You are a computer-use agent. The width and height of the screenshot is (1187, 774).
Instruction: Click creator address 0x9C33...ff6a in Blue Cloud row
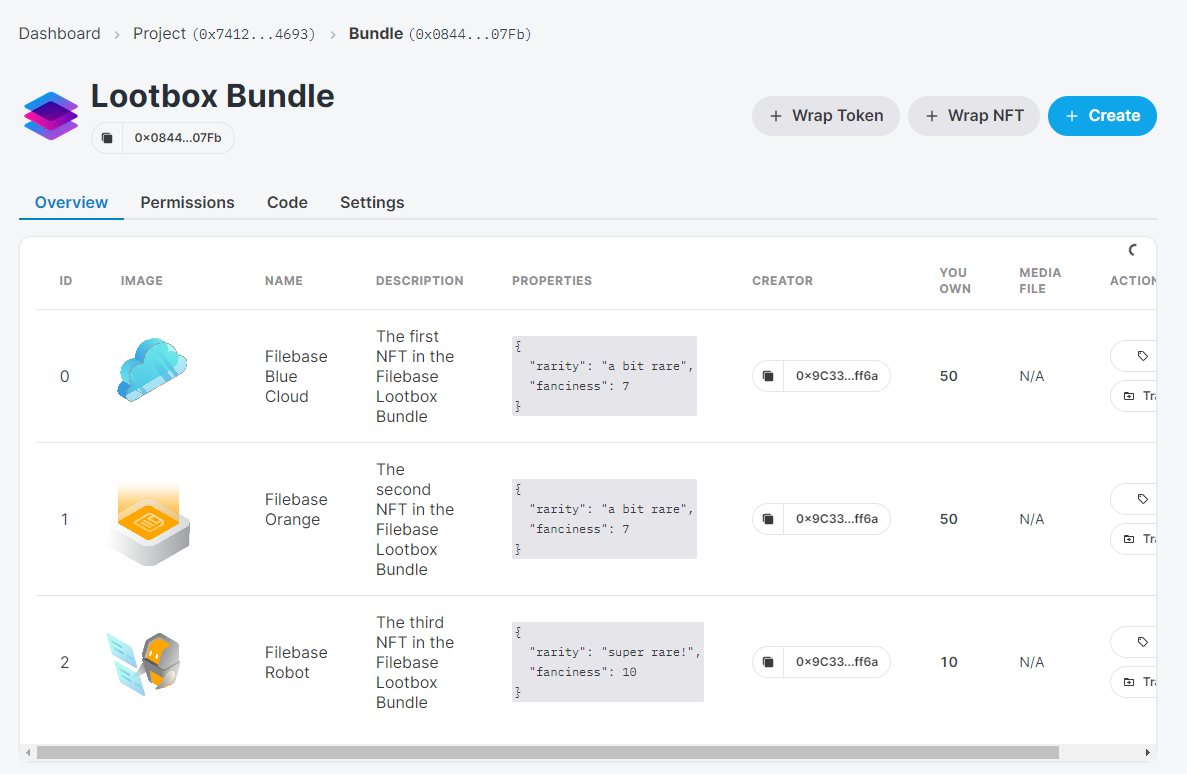837,376
